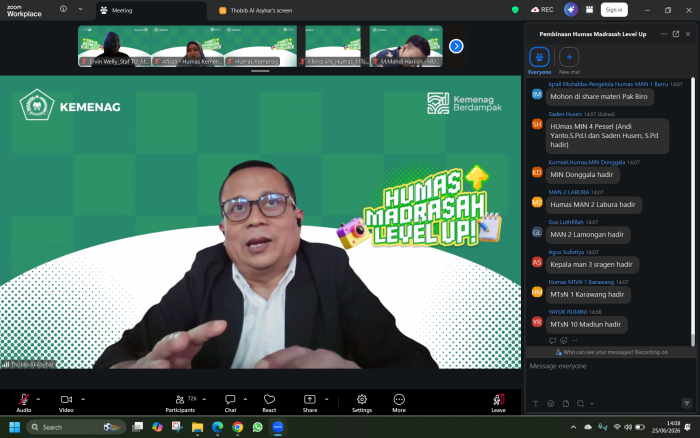Expand the Share options arrow

click(326, 399)
